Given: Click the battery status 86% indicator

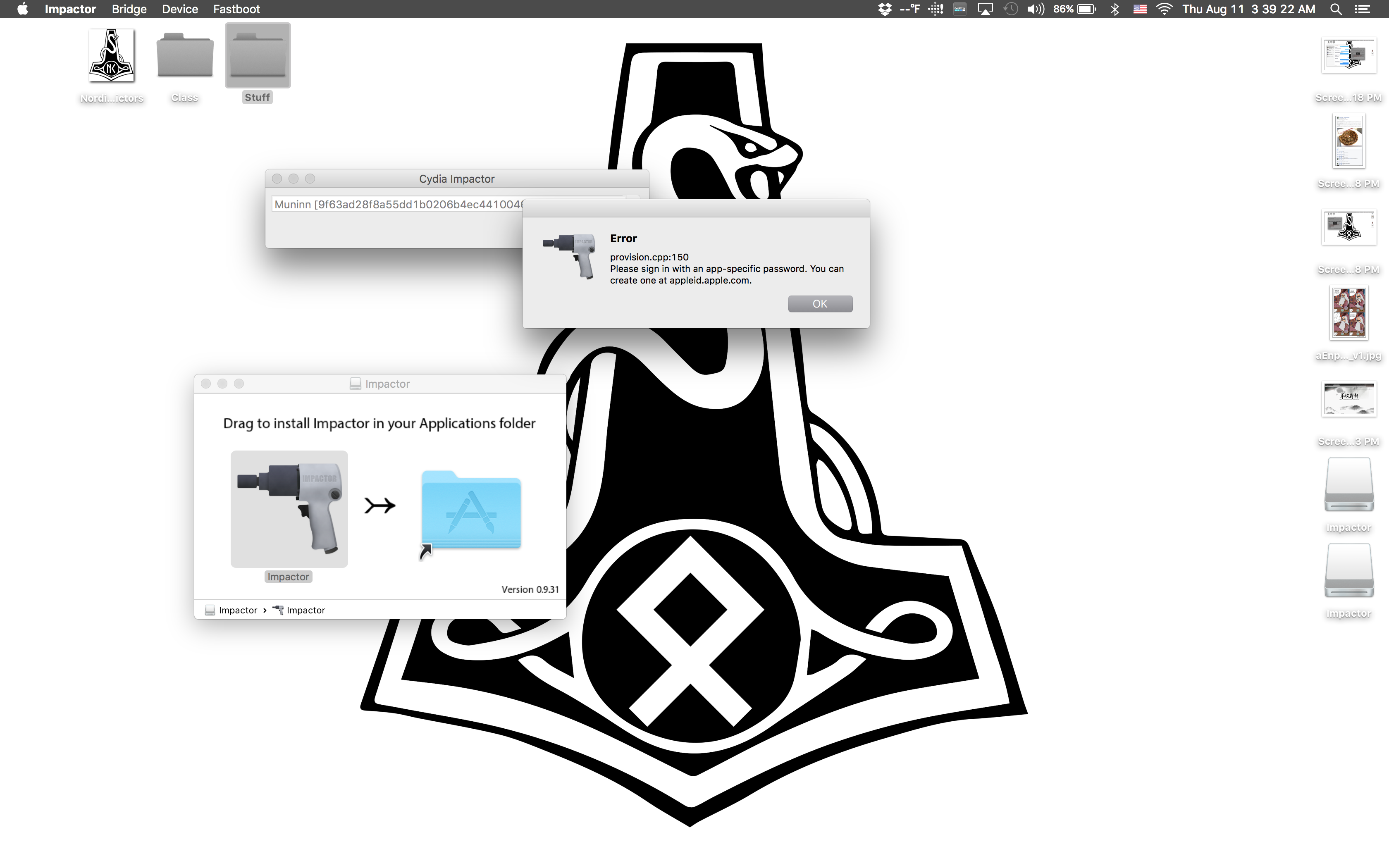Looking at the screenshot, I should coord(1074,9).
